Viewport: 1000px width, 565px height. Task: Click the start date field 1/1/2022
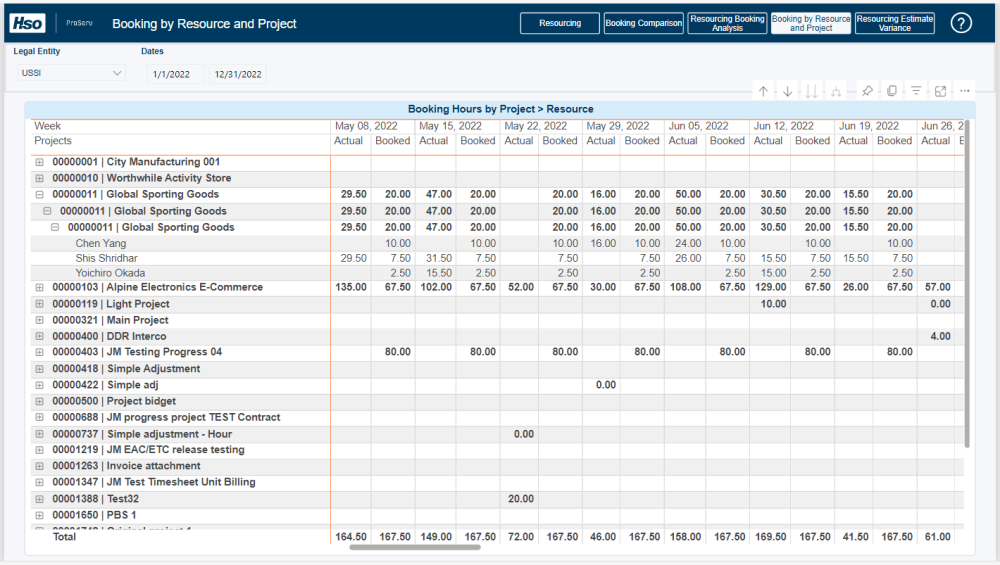point(175,74)
